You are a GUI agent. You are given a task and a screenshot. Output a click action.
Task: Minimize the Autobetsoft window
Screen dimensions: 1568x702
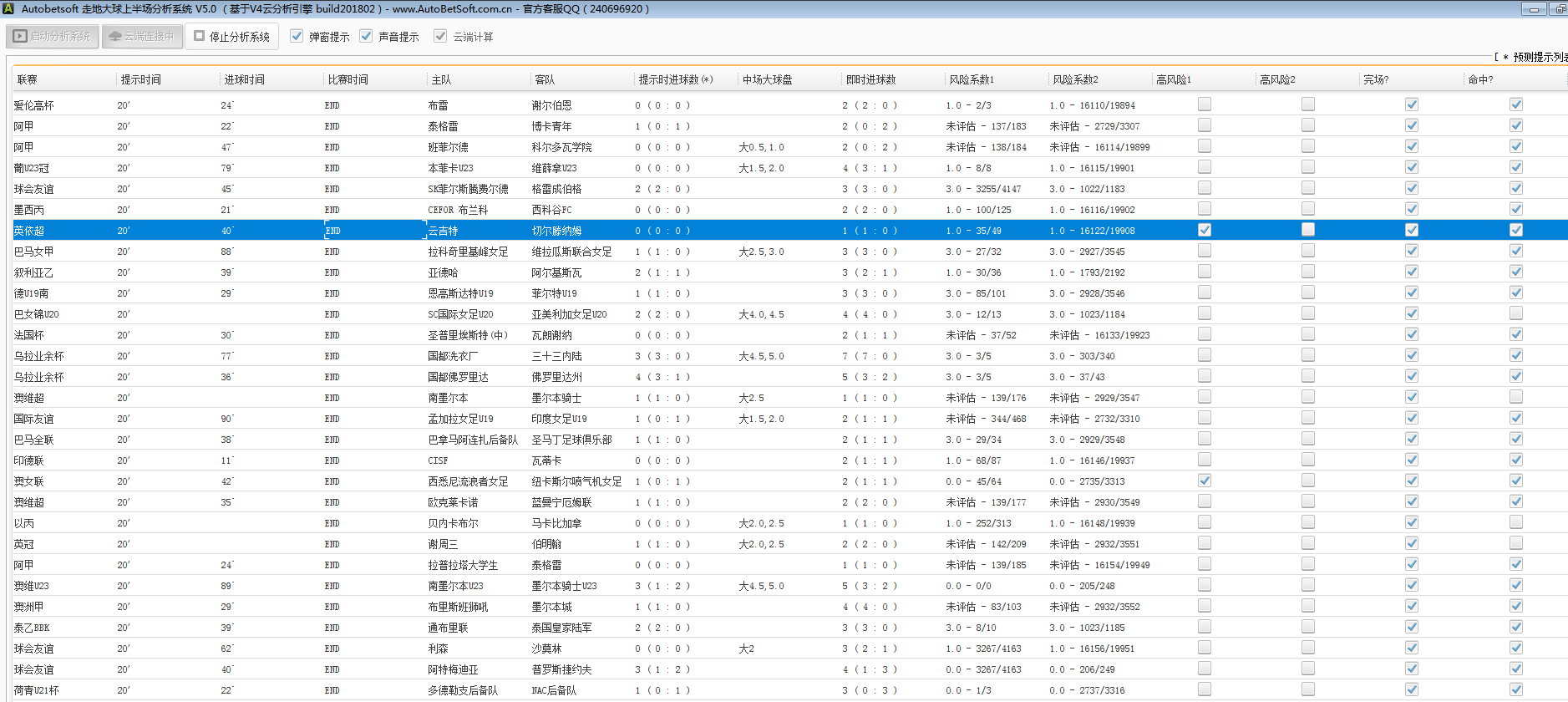(1533, 9)
